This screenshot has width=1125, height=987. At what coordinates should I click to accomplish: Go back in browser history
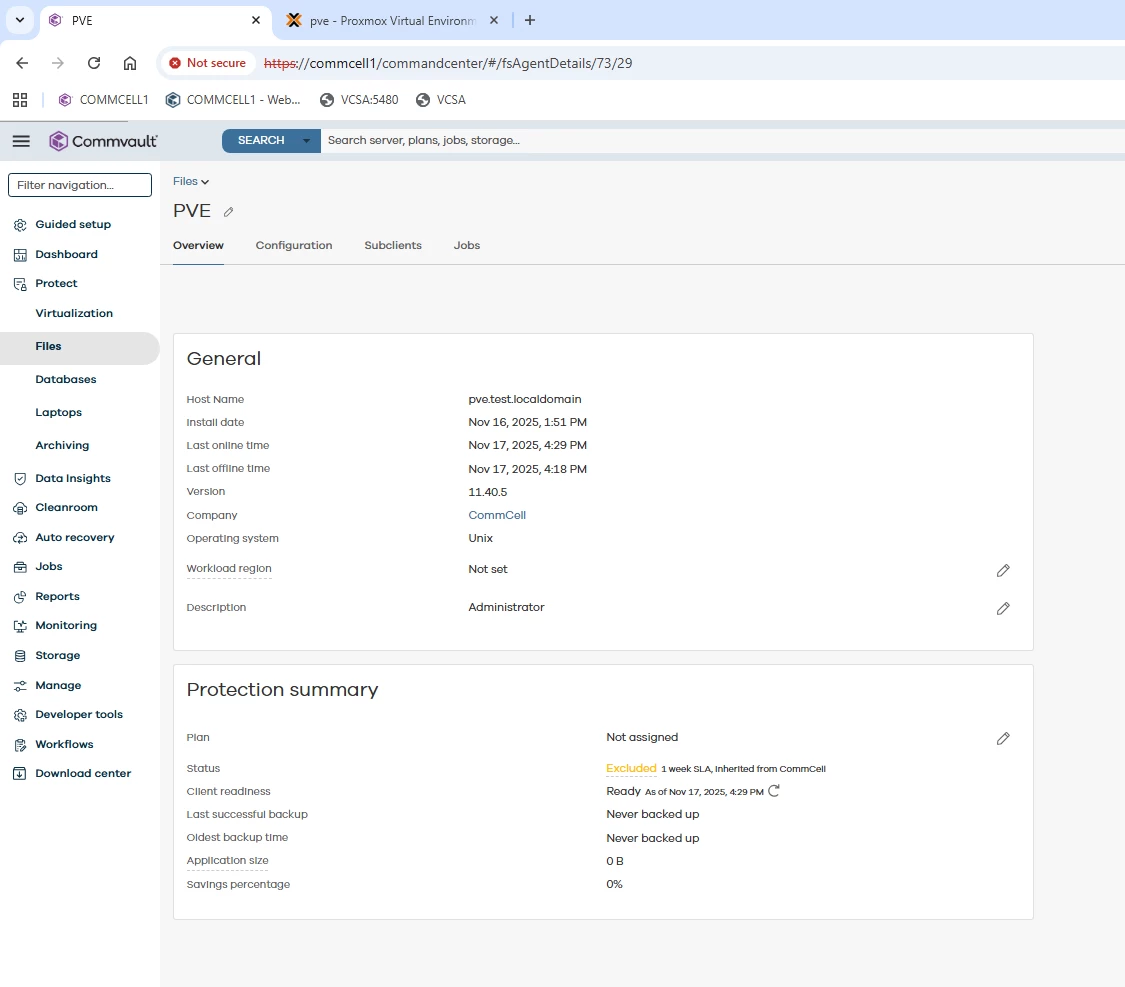pyautogui.click(x=22, y=63)
